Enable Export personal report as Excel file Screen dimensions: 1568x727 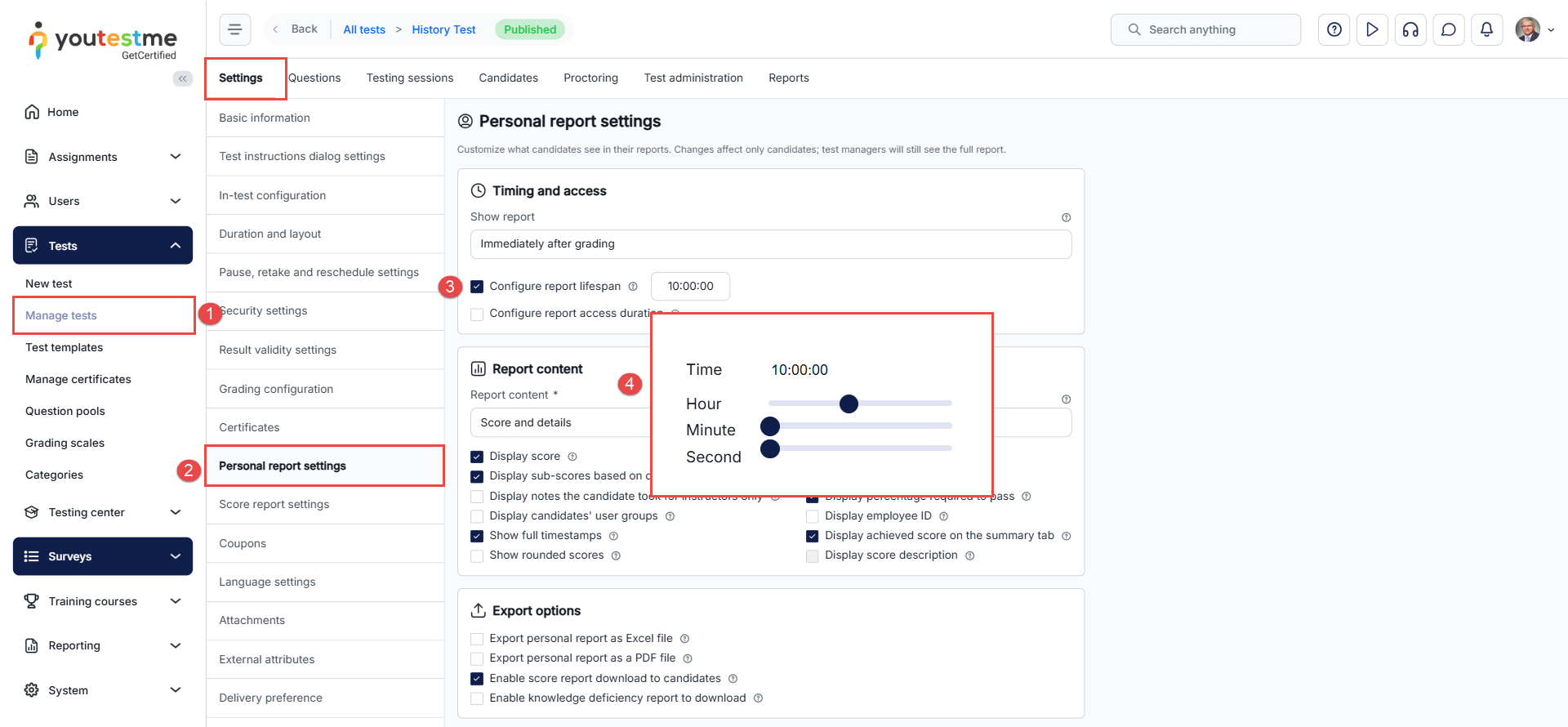[477, 639]
